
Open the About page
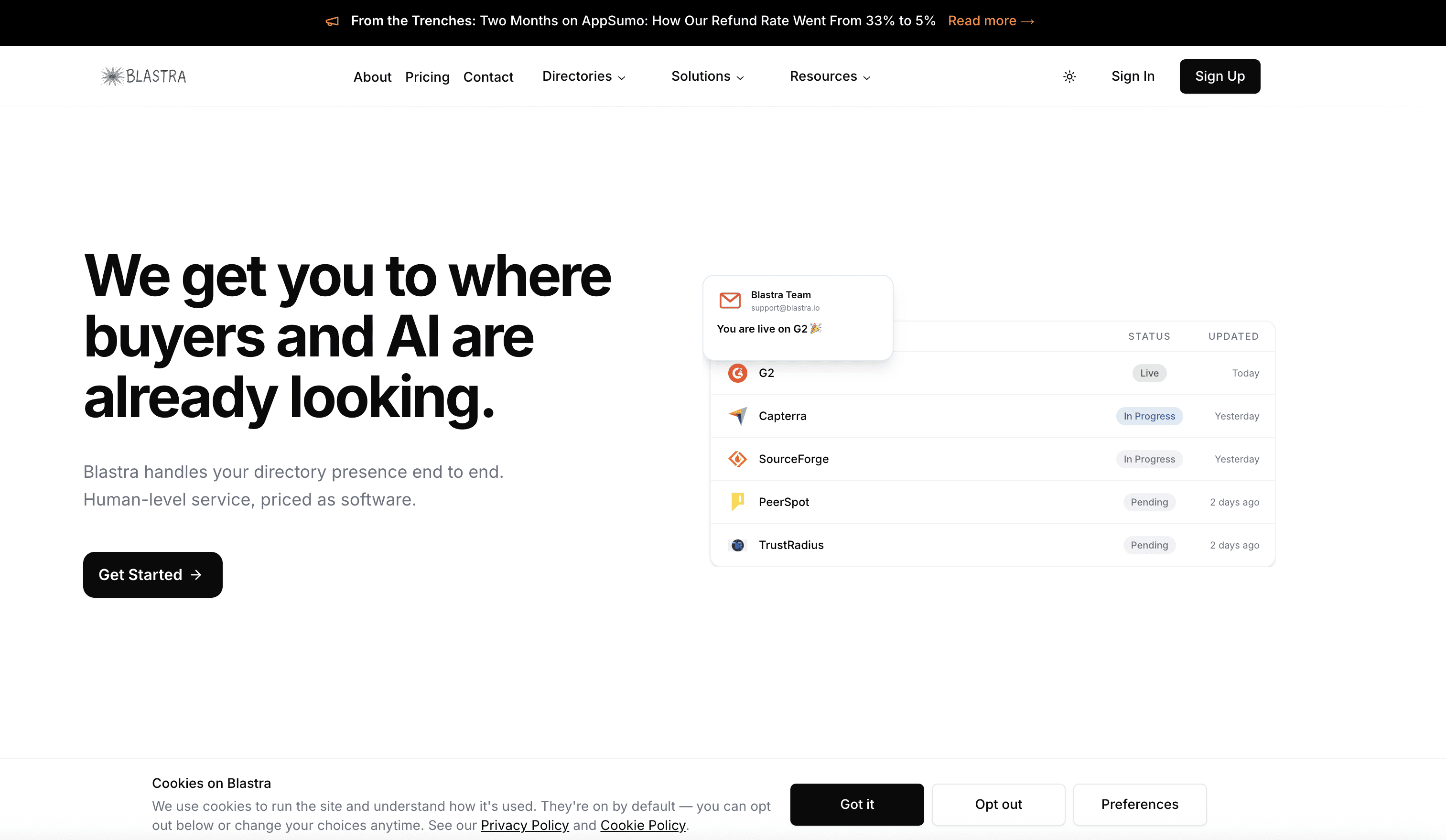point(372,77)
